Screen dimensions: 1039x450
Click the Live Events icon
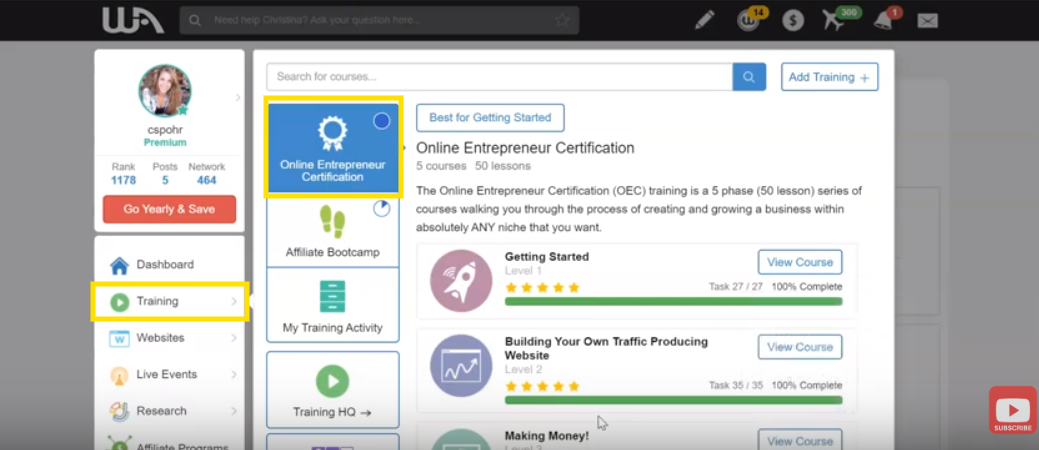coord(119,375)
